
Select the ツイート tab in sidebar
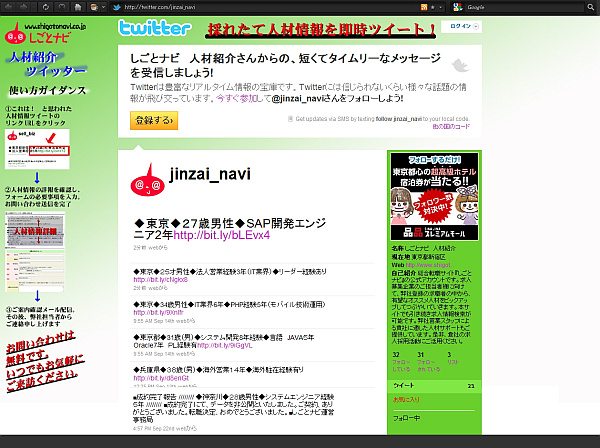tap(434, 386)
